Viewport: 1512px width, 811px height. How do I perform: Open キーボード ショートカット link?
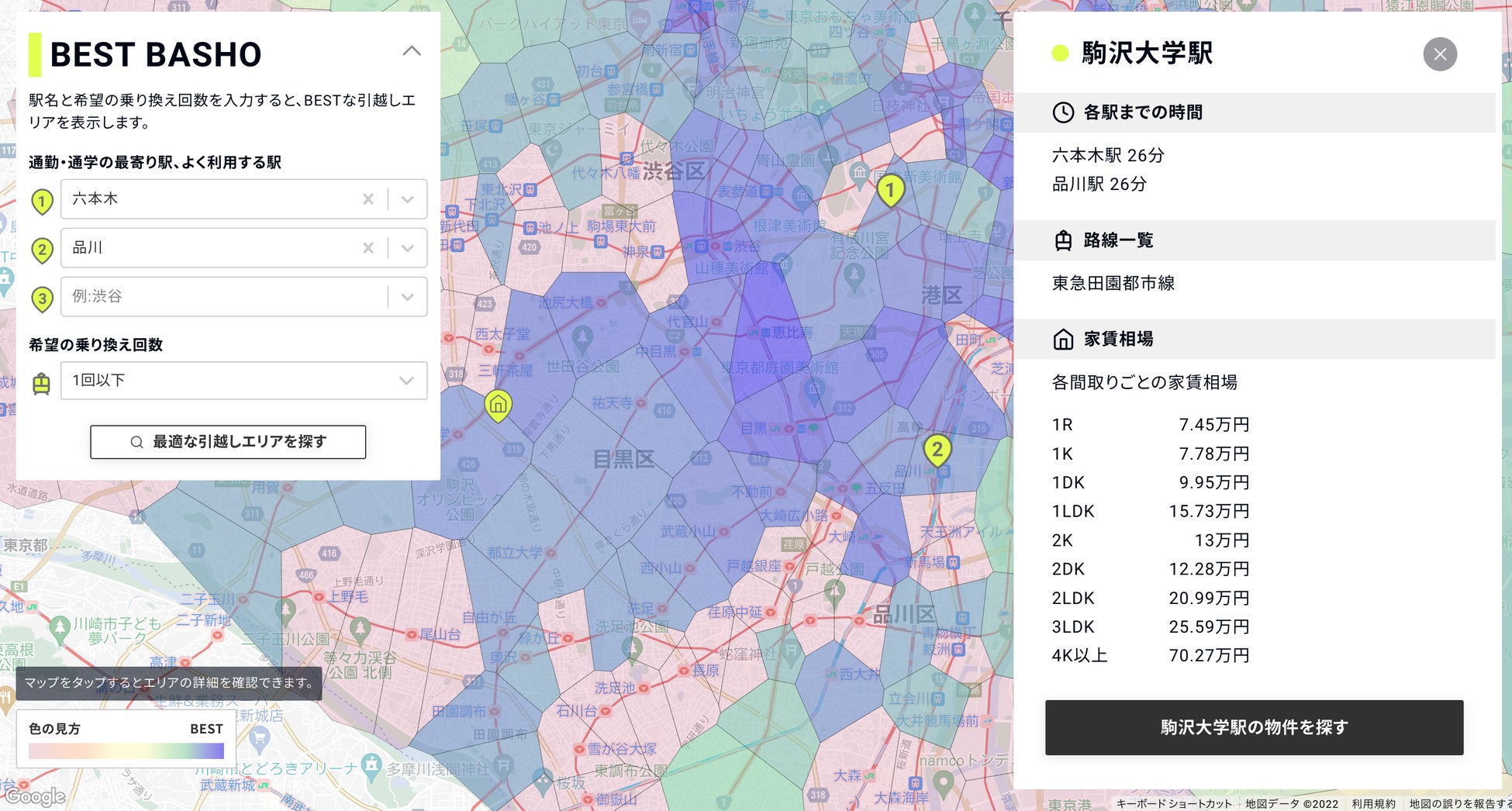pyautogui.click(x=1173, y=804)
